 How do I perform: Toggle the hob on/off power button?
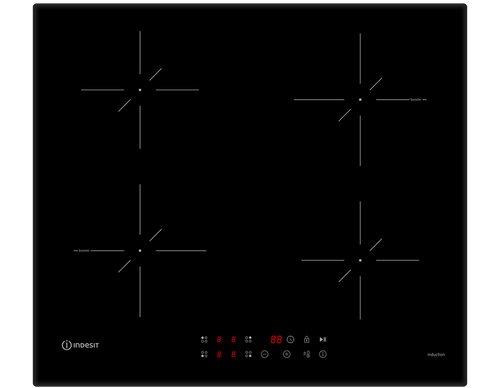pos(323,354)
